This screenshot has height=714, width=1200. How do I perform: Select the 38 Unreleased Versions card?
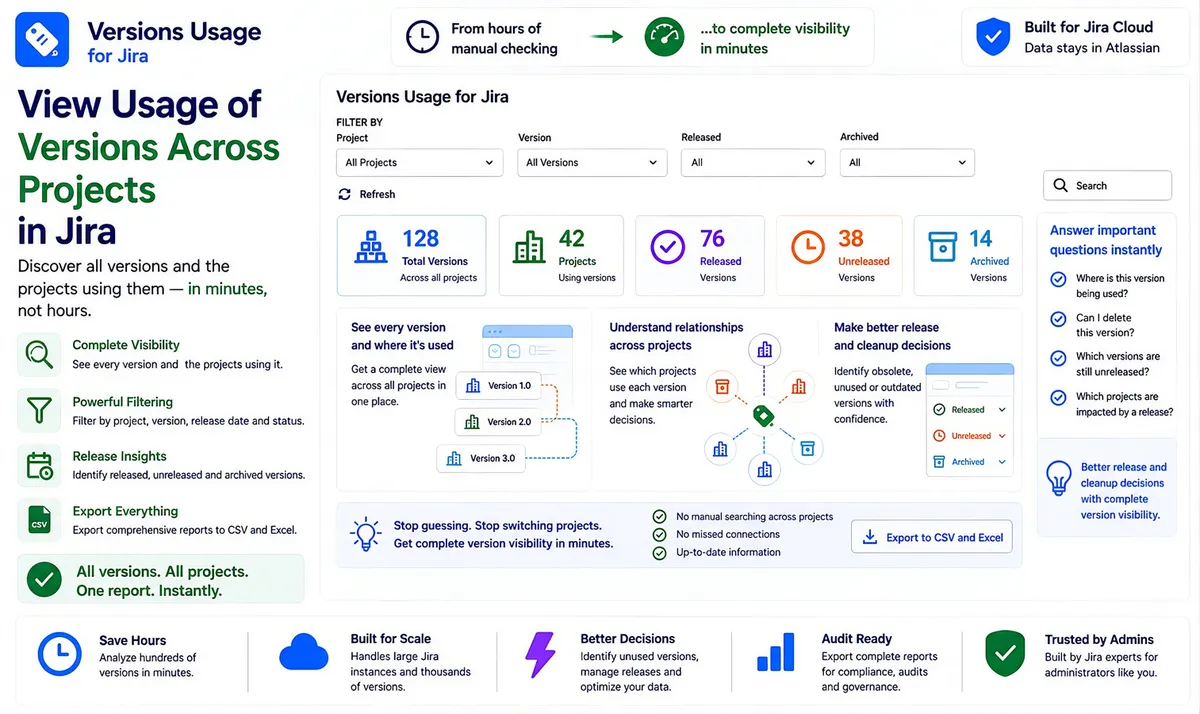click(x=840, y=256)
